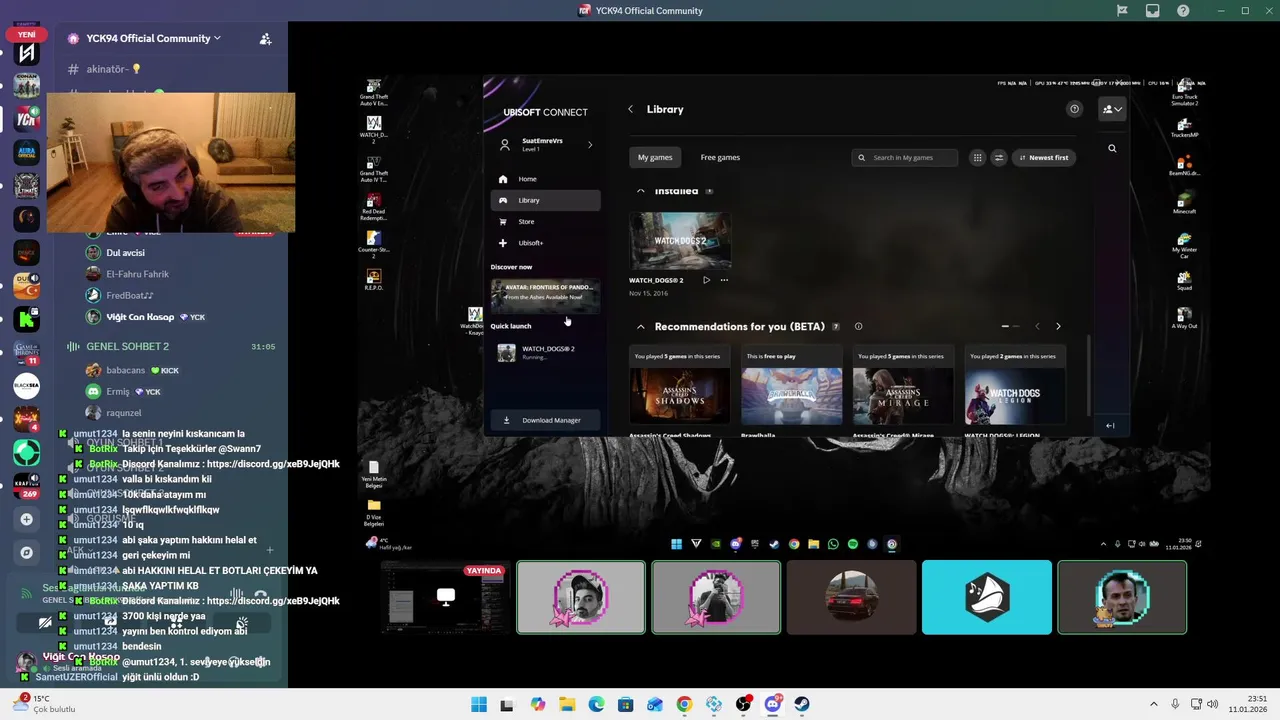This screenshot has height=720, width=1280.
Task: Open Ubisoft+ in the sidebar
Action: click(545, 243)
